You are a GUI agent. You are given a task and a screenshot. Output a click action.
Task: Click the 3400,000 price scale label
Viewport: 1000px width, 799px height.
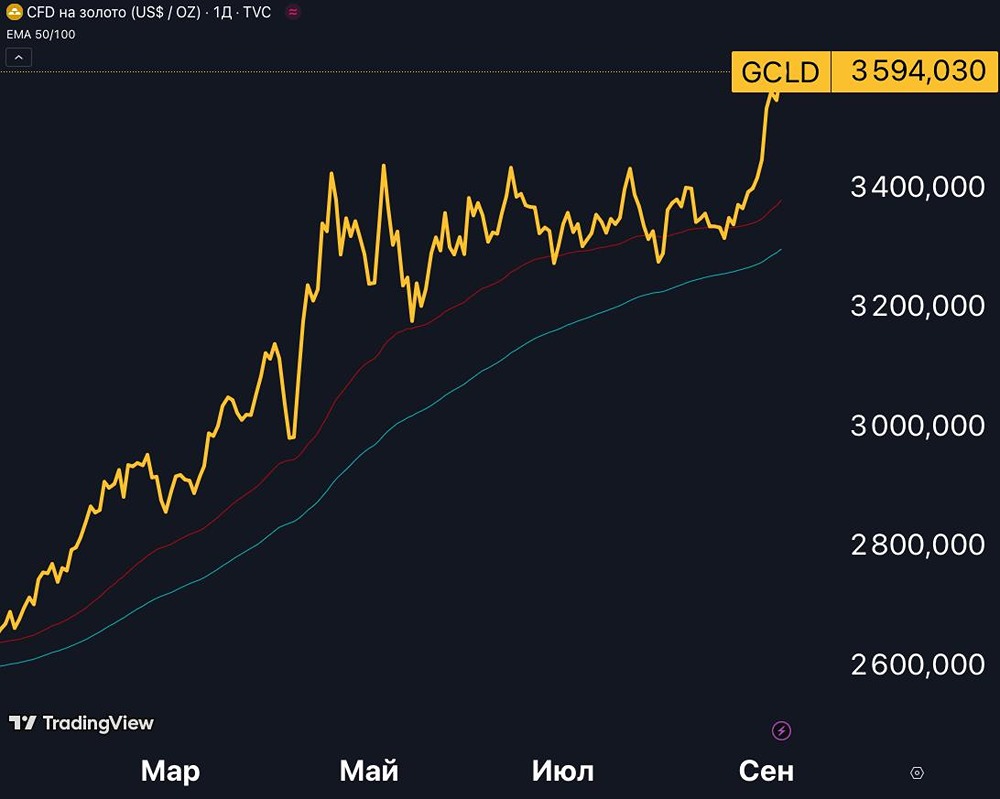tap(917, 186)
